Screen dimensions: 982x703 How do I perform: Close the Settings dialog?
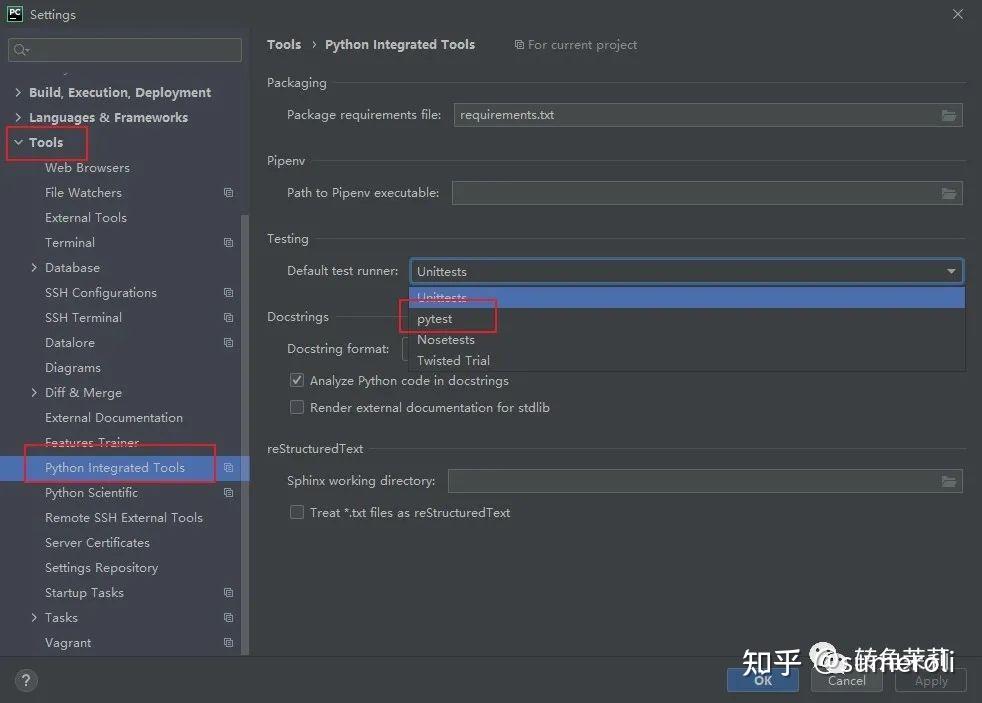[x=958, y=14]
